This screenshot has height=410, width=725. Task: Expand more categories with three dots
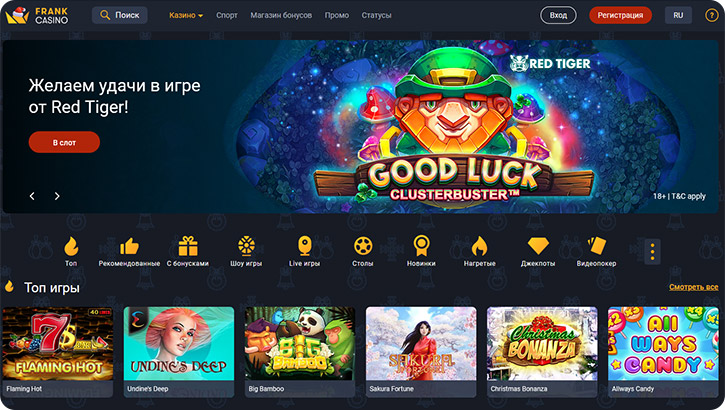click(652, 251)
